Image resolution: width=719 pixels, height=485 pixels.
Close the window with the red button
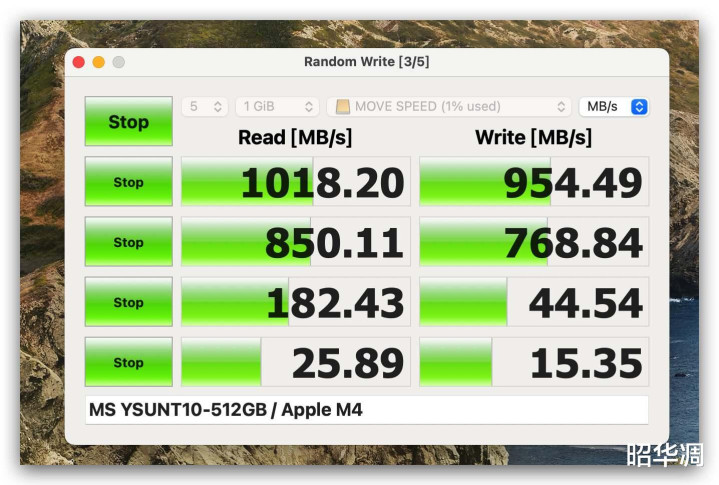tap(79, 62)
